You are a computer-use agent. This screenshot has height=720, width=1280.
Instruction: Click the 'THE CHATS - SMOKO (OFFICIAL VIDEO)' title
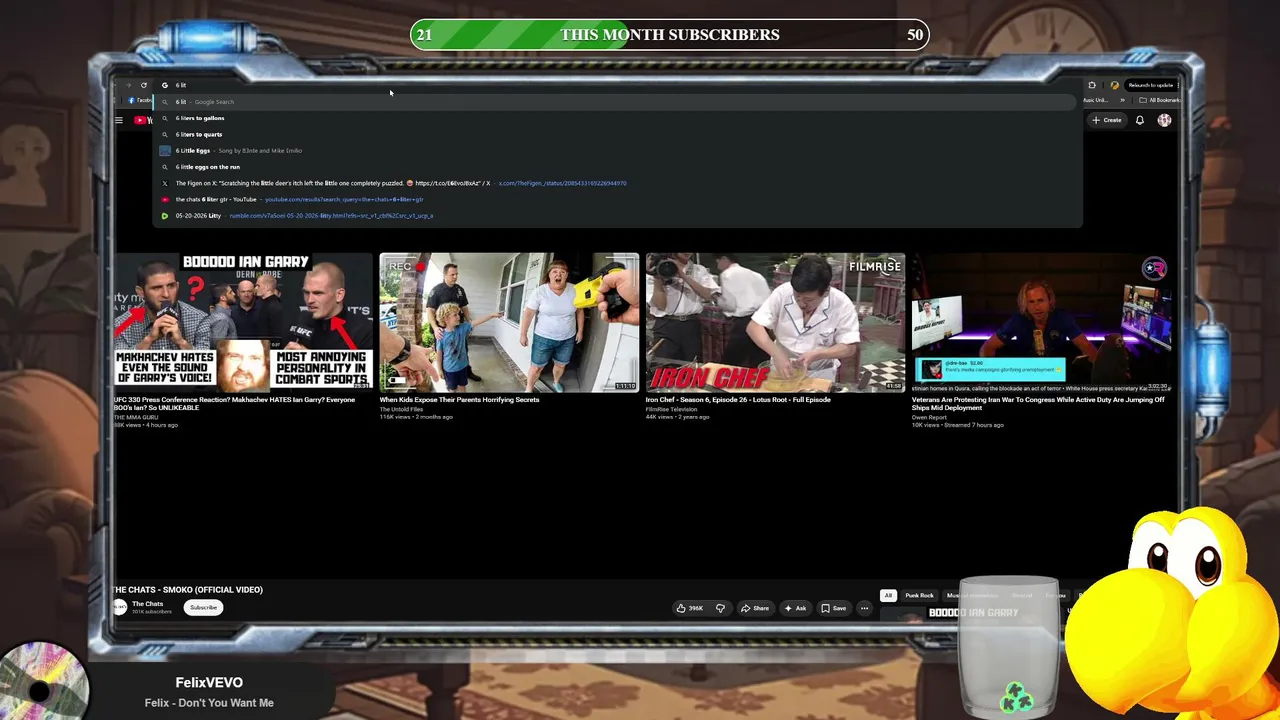click(188, 590)
